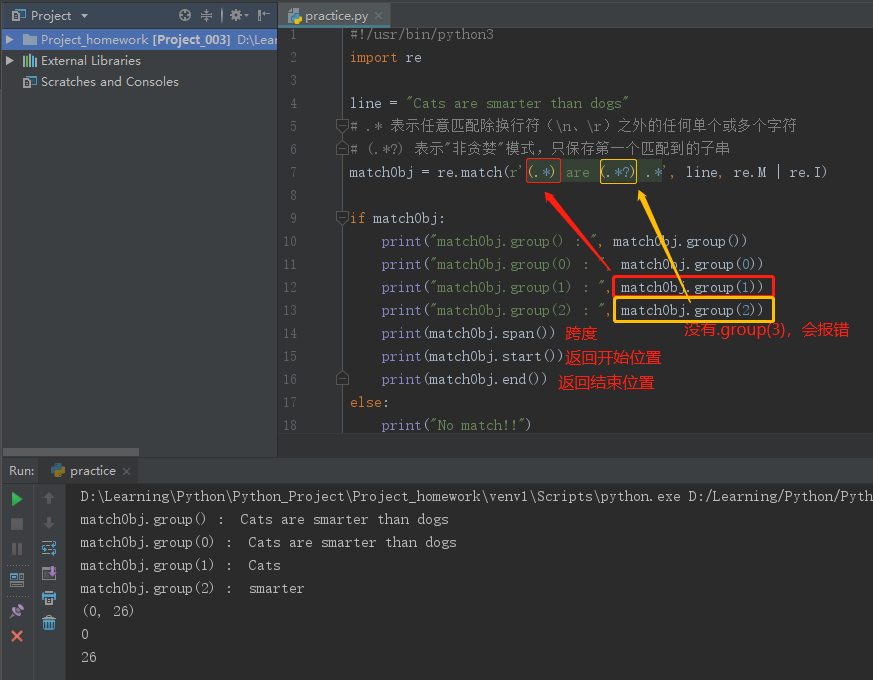Click the print console output icon
The height and width of the screenshot is (680, 873).
(x=49, y=598)
